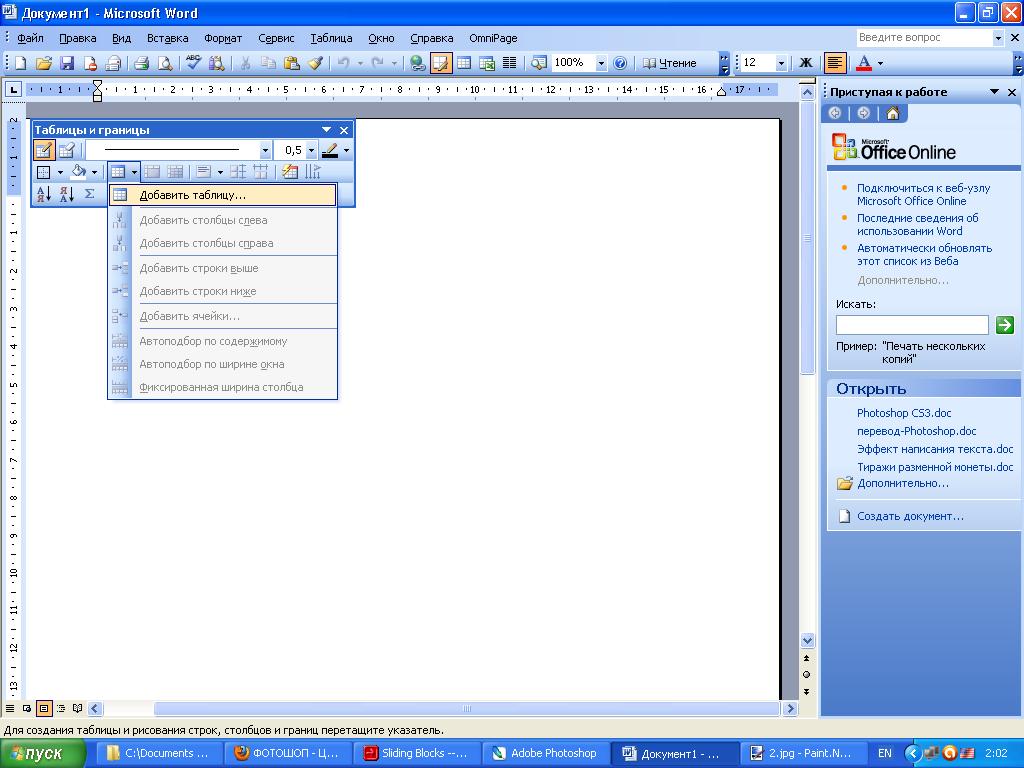Switch to Print Layout view button
Image resolution: width=1024 pixels, height=768 pixels.
(44, 708)
